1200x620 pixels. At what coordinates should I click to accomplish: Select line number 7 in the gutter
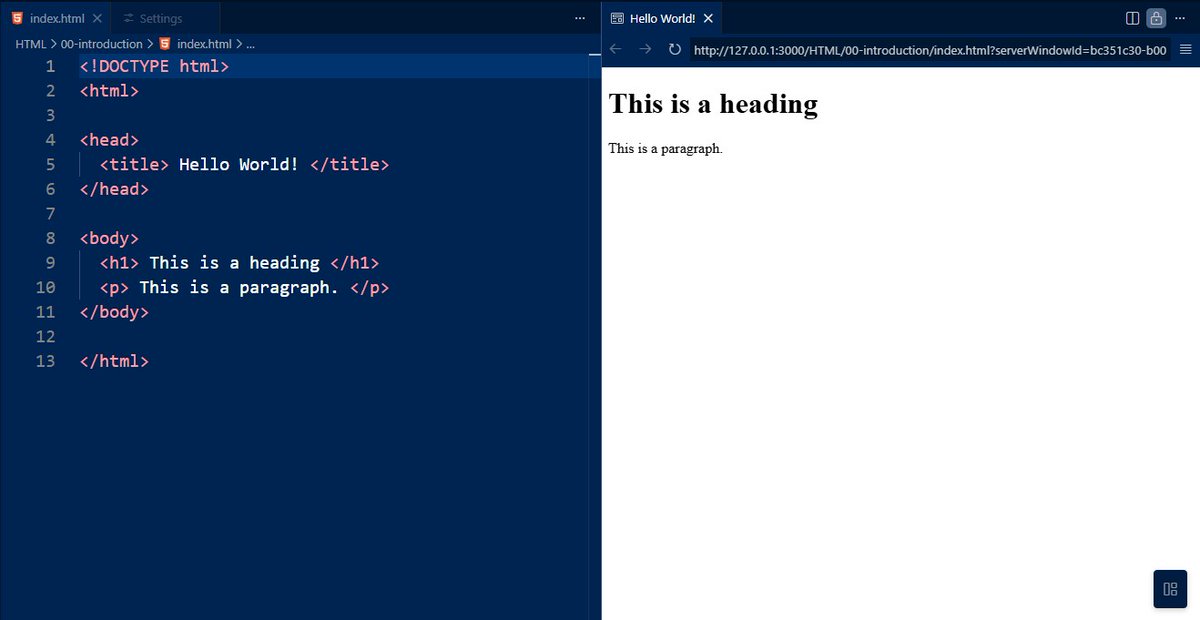coord(50,214)
